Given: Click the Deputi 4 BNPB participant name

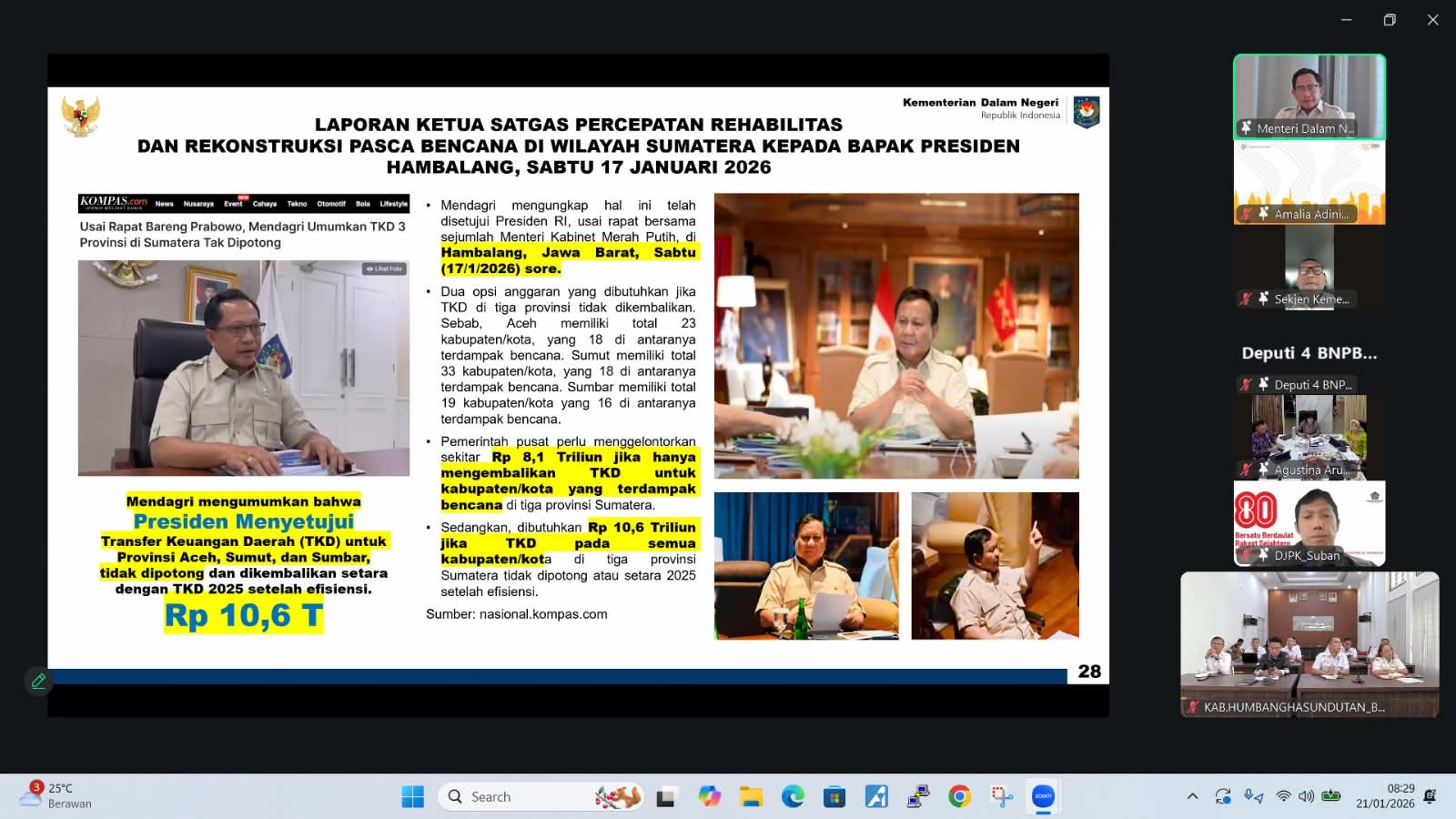Looking at the screenshot, I should tap(1309, 353).
